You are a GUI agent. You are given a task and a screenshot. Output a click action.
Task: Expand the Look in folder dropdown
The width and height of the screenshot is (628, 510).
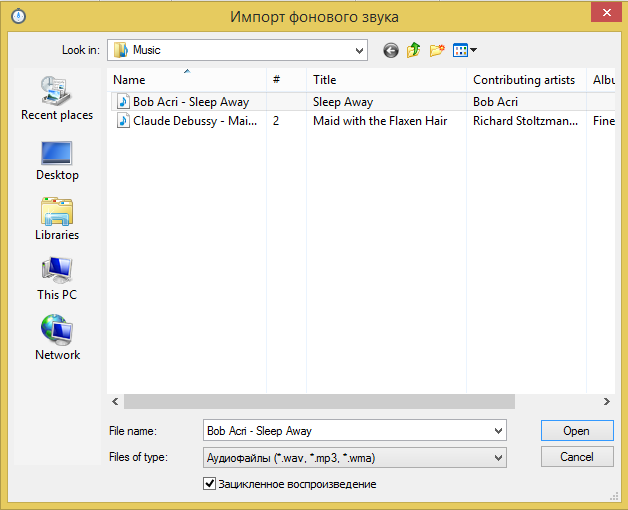point(359,50)
